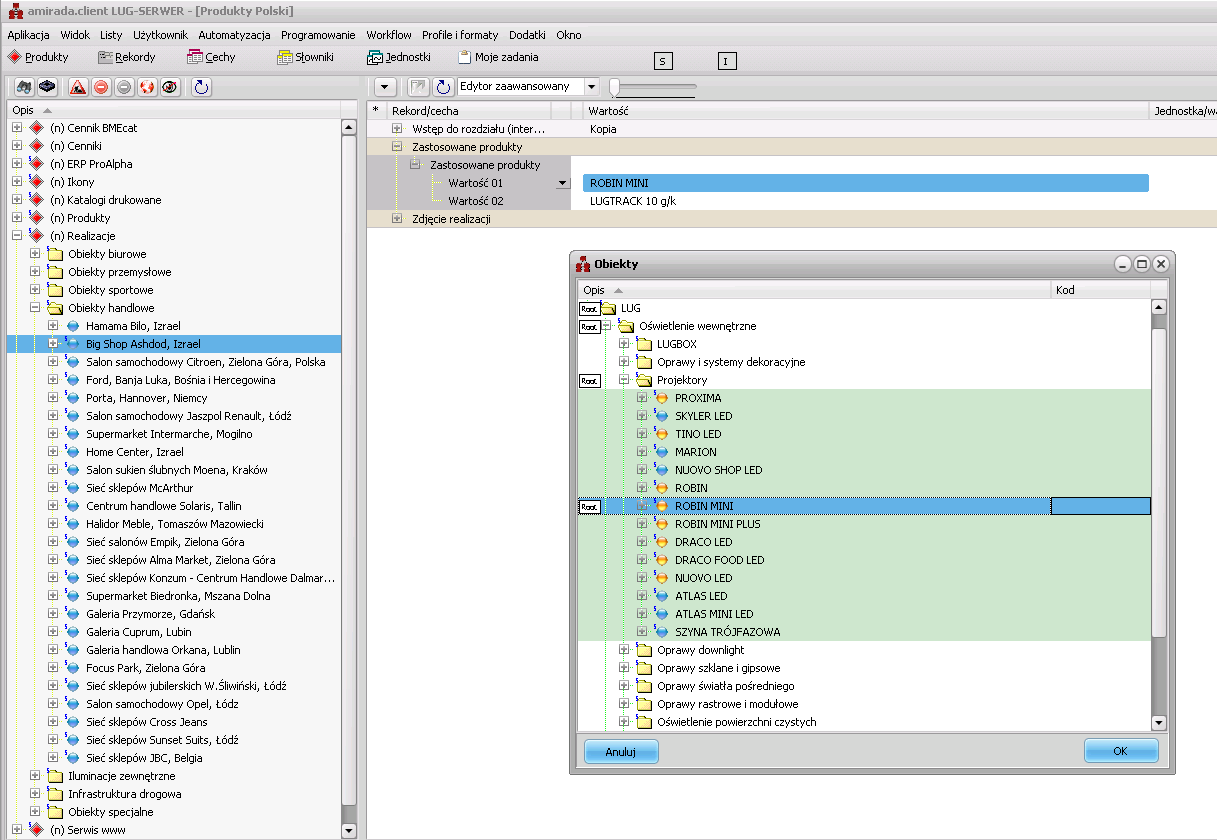
Task: Expand the Zdjęcie realizacji row
Action: (x=397, y=219)
